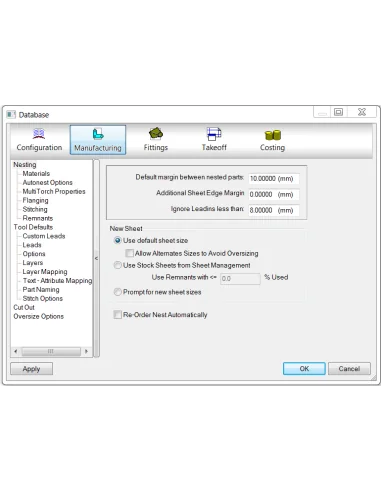The image size is (381, 492).
Task: Select Text - Attribute Mapping item
Action: [x=57, y=281]
